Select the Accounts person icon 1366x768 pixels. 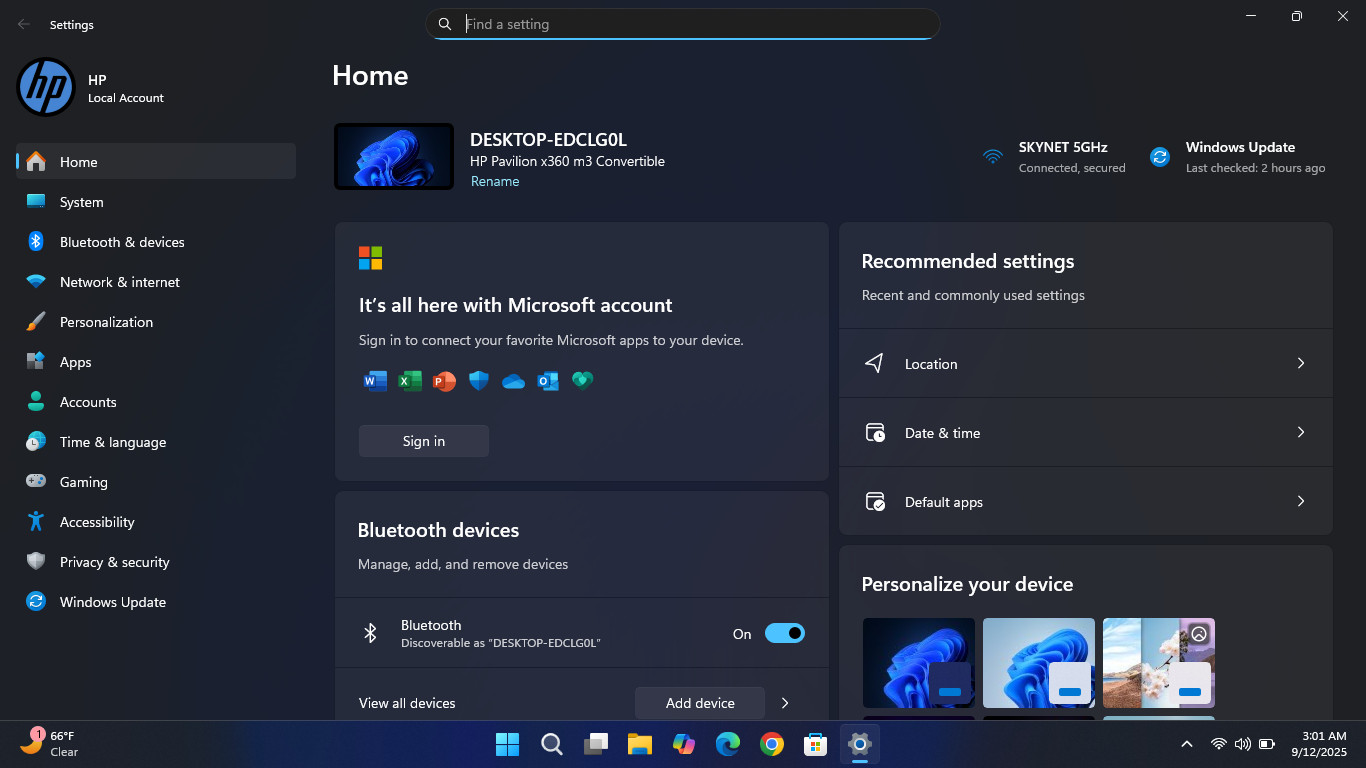(36, 401)
